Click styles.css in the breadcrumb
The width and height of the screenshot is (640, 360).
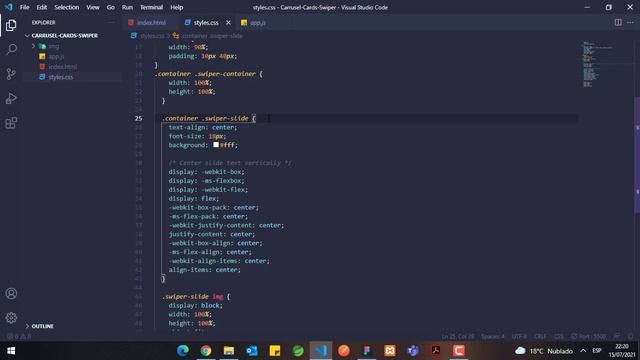[x=152, y=36]
